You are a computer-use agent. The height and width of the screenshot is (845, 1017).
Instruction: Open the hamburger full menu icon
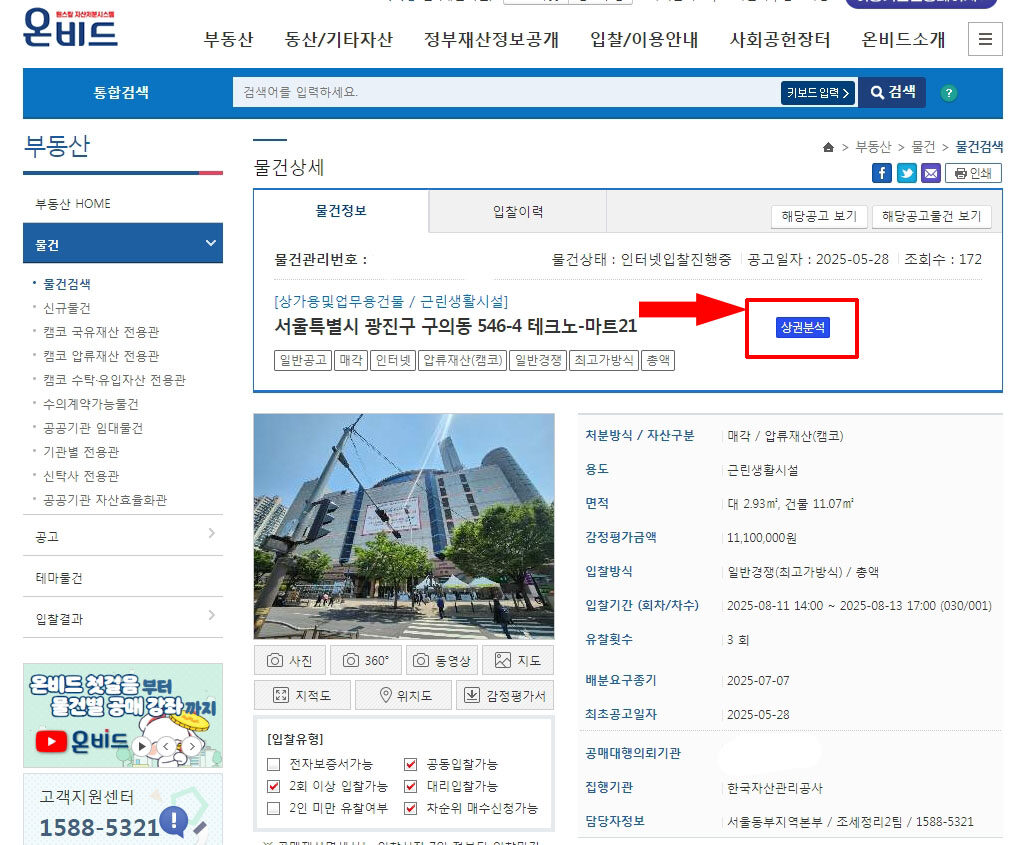(985, 39)
